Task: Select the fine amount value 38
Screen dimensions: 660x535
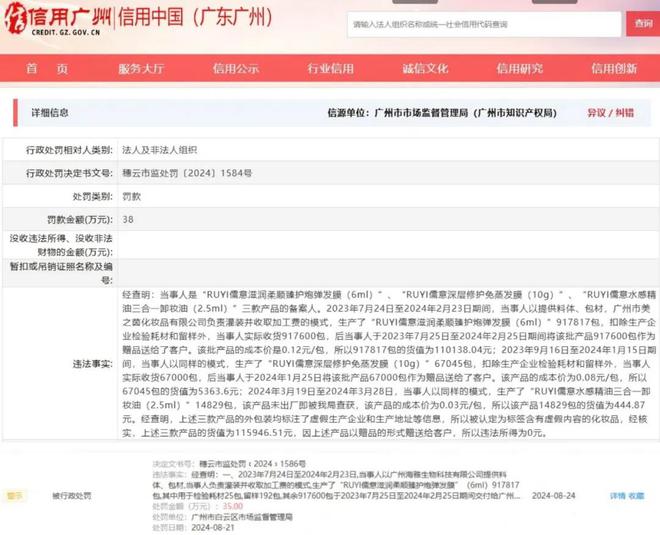Action: [128, 219]
